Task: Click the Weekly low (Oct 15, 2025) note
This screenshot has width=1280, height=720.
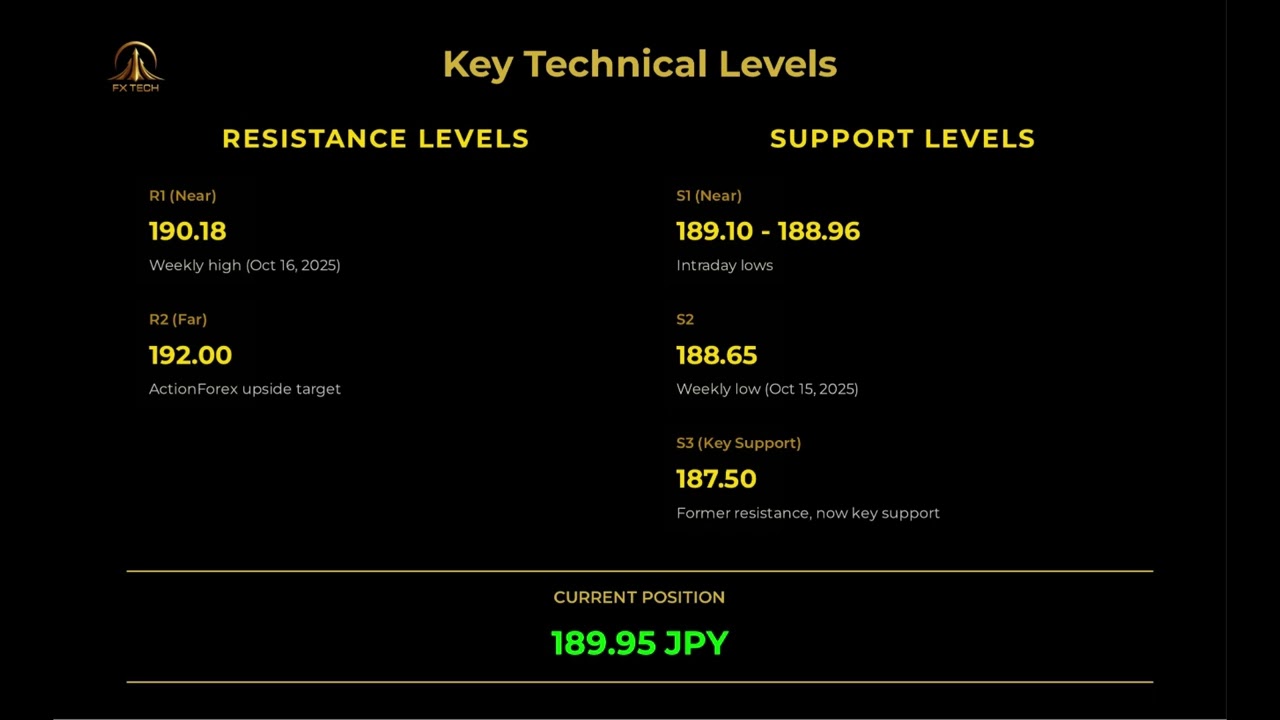Action: [767, 389]
